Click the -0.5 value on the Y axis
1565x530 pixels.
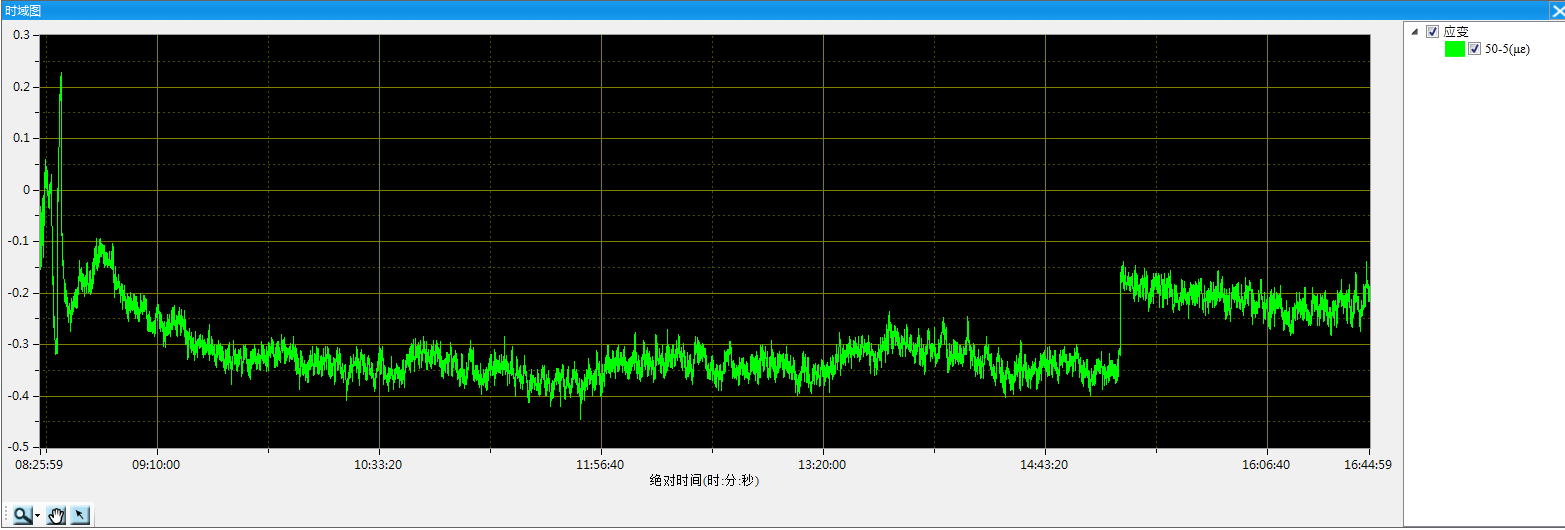[x=20, y=447]
